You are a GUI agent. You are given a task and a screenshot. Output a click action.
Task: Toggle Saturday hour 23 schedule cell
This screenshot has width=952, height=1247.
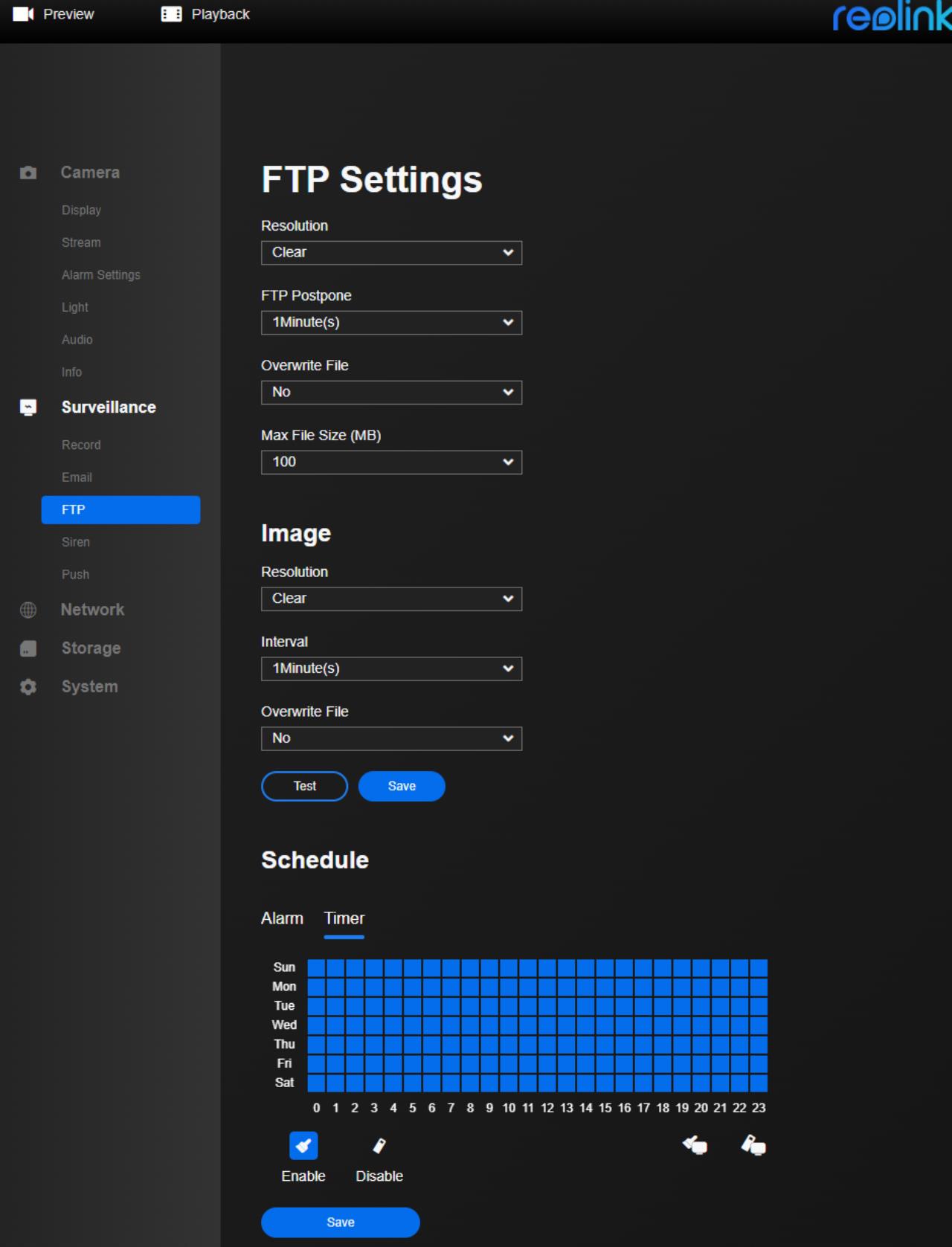[x=759, y=1083]
